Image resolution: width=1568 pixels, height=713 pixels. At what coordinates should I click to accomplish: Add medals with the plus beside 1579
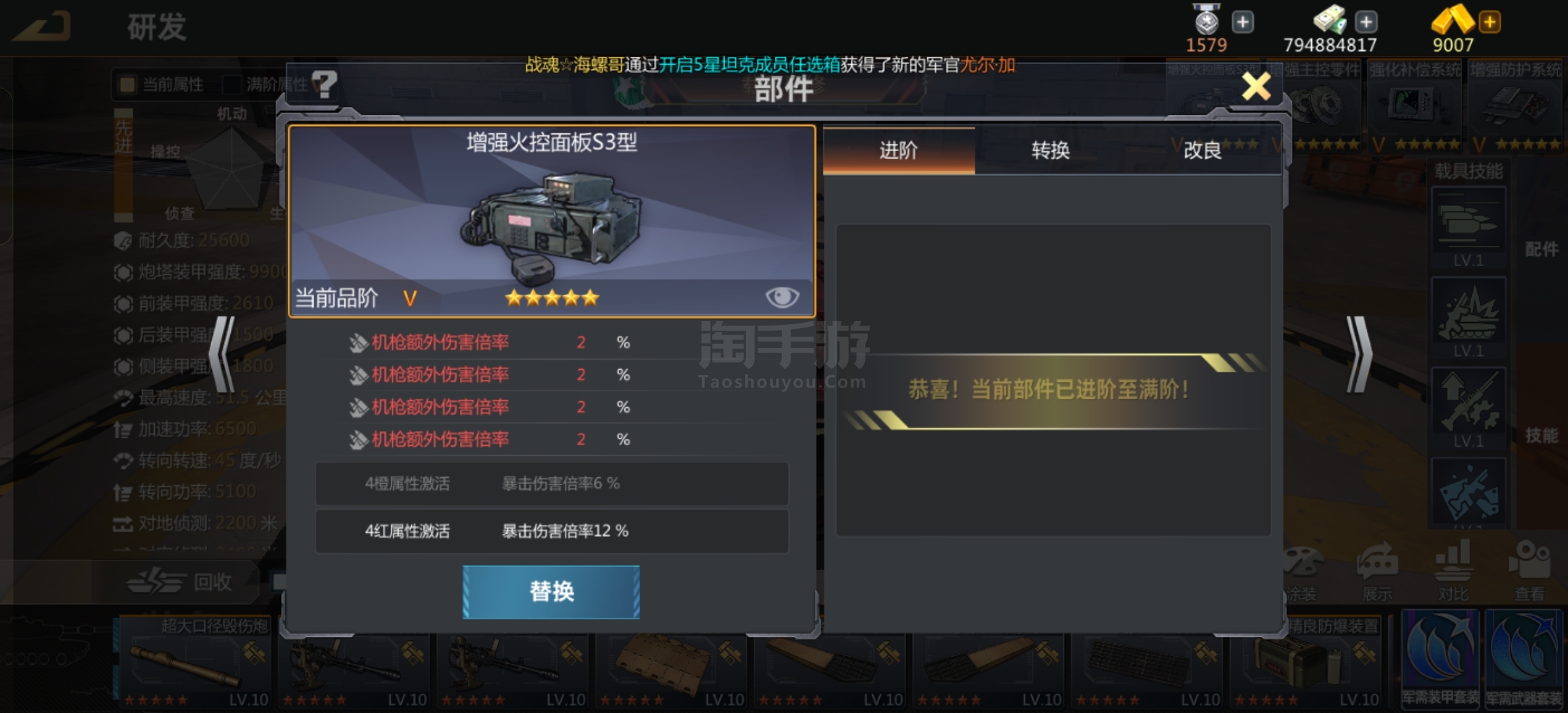[x=1243, y=22]
